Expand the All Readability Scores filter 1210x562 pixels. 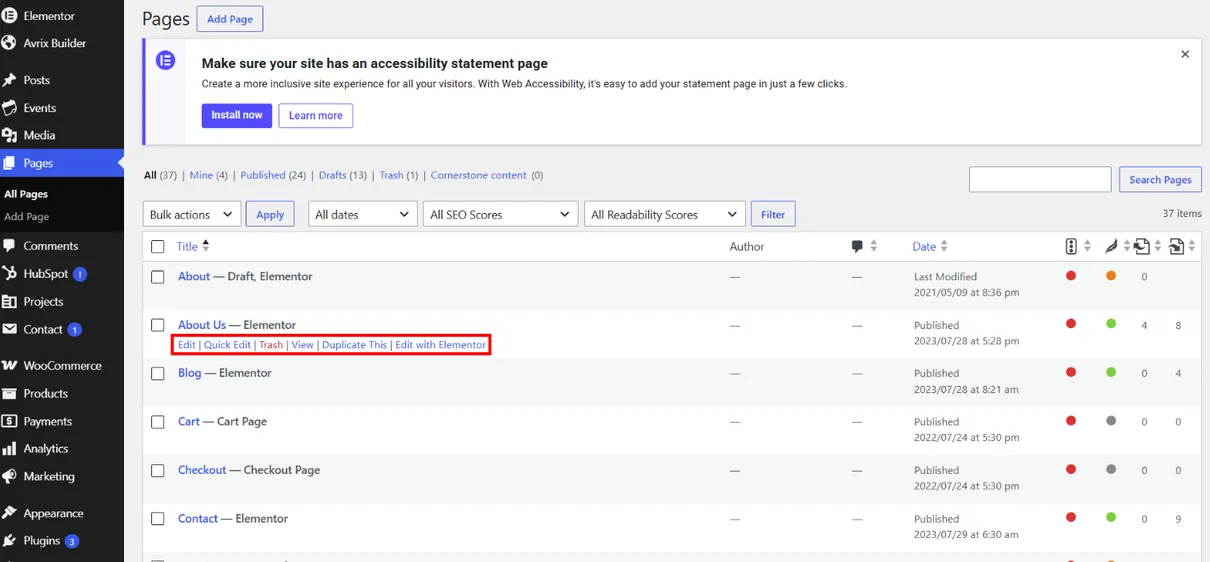pyautogui.click(x=665, y=214)
